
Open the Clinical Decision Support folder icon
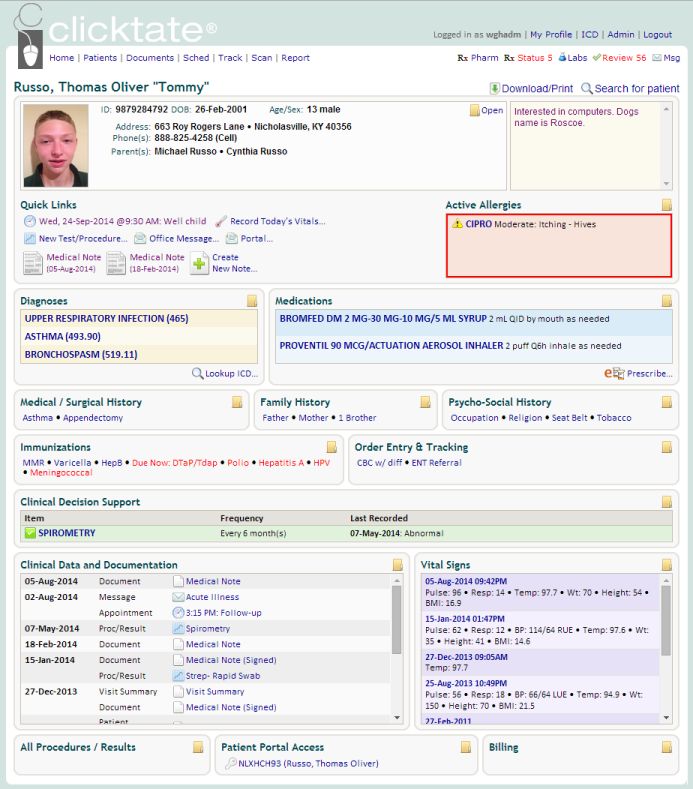(x=667, y=502)
